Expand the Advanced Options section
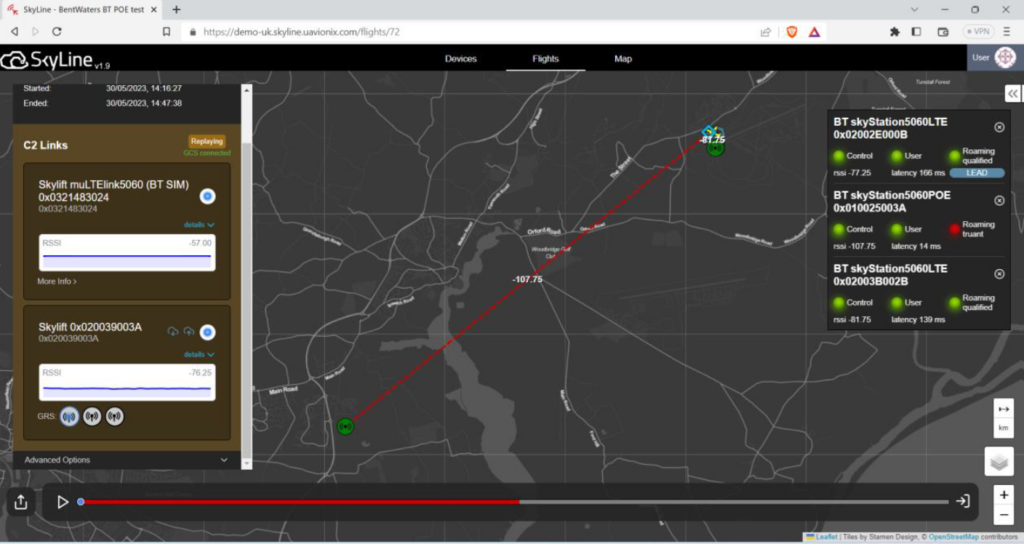The image size is (1024, 544). [x=126, y=460]
